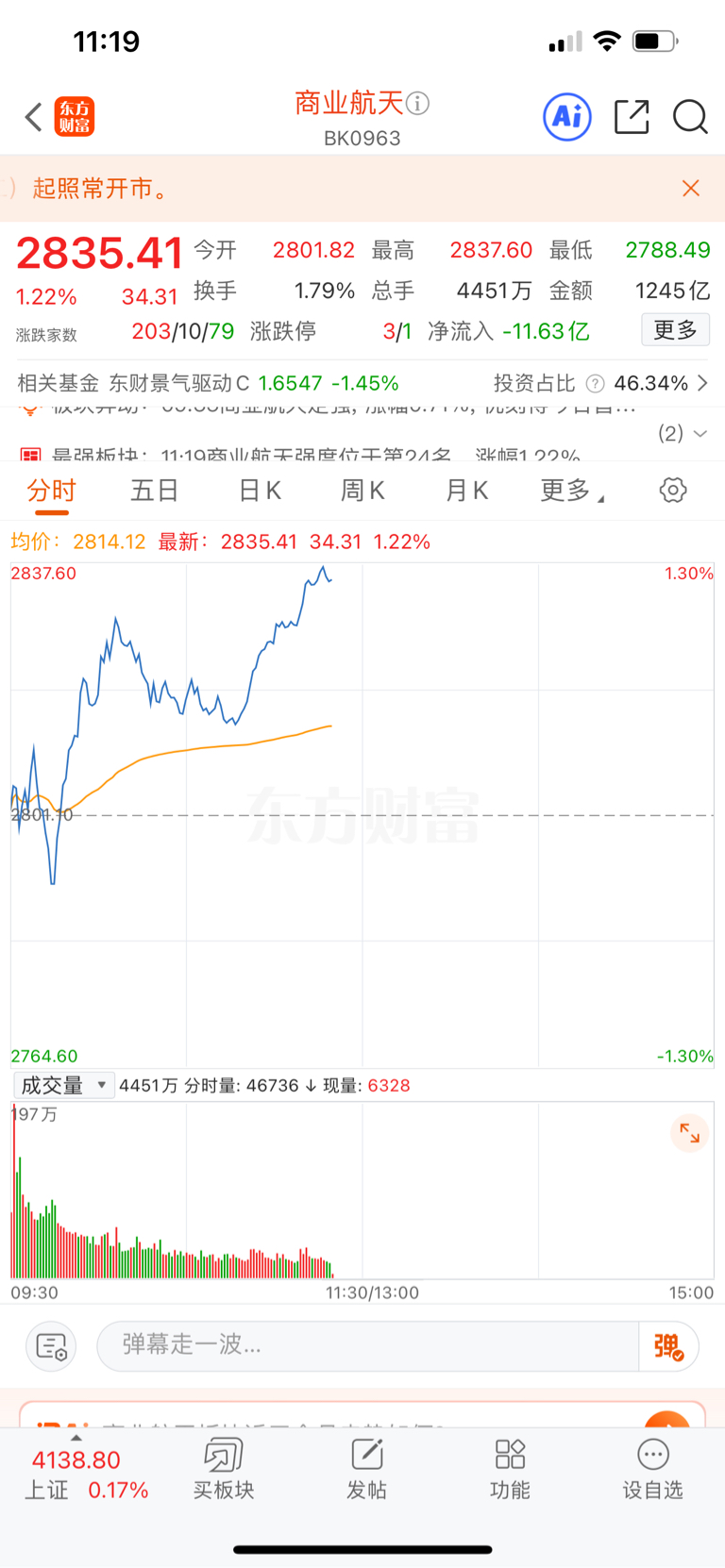Close the notification banner

click(x=691, y=189)
